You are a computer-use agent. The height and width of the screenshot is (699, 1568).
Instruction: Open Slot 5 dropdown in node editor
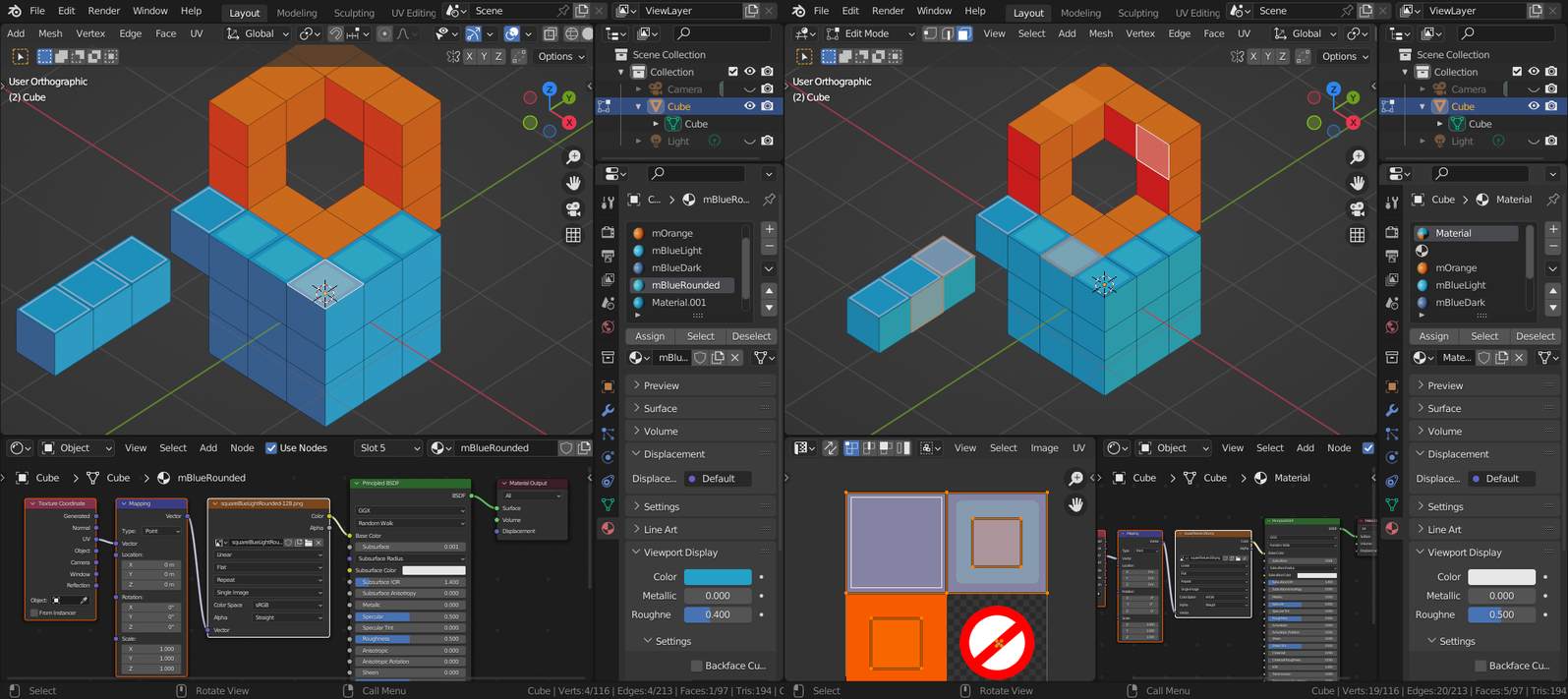pyautogui.click(x=389, y=447)
